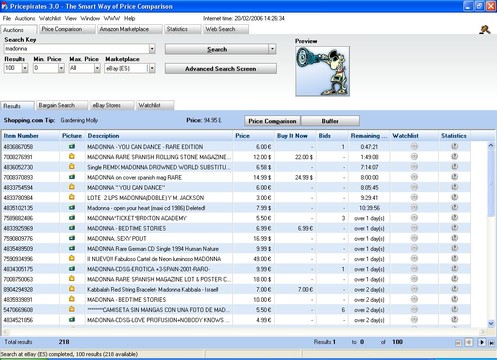The image size is (497, 360).
Task: Open the Auctions menu
Action: [x=25, y=18]
